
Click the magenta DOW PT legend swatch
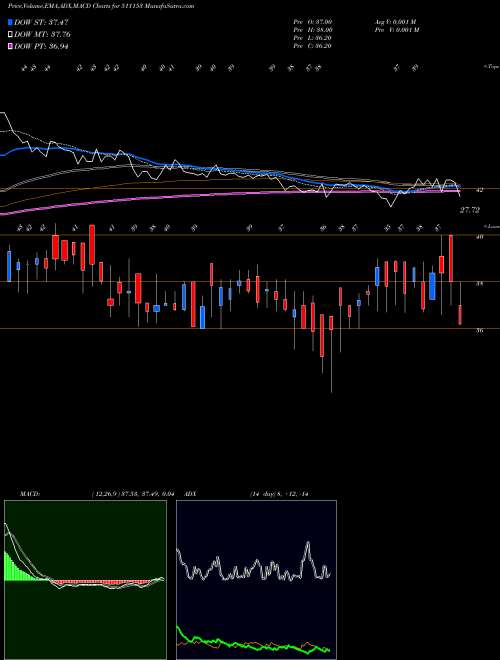[11, 46]
